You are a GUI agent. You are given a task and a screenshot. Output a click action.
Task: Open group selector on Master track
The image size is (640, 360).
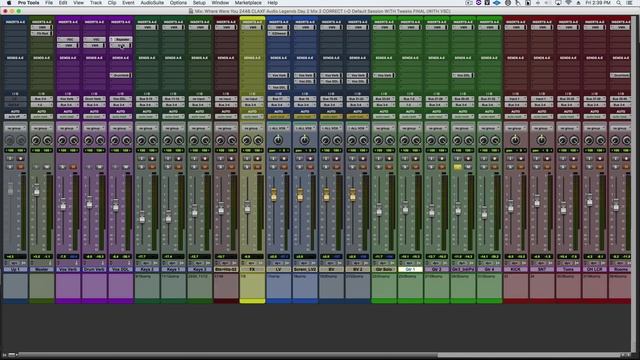[42, 128]
